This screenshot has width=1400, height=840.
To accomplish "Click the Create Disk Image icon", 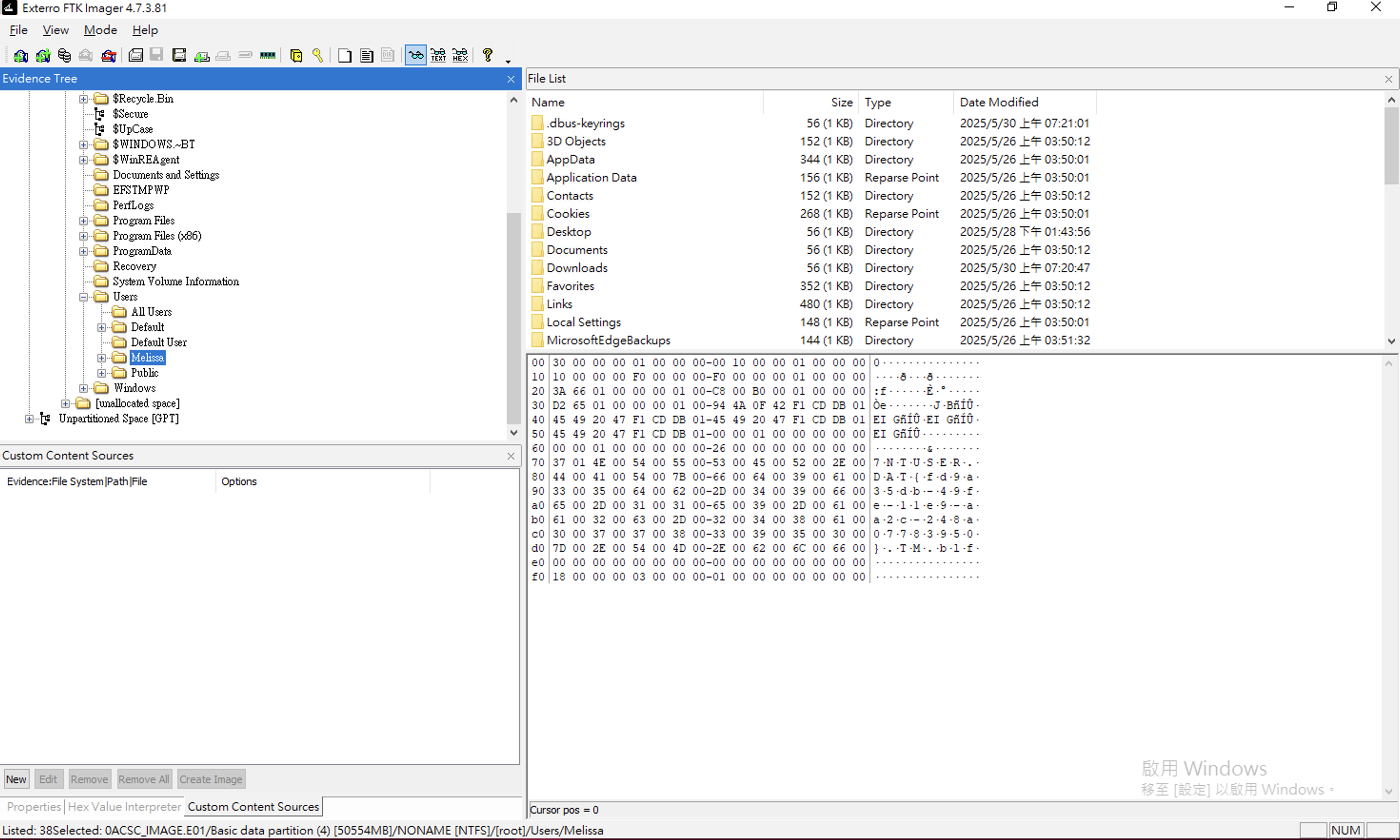I will (x=136, y=55).
